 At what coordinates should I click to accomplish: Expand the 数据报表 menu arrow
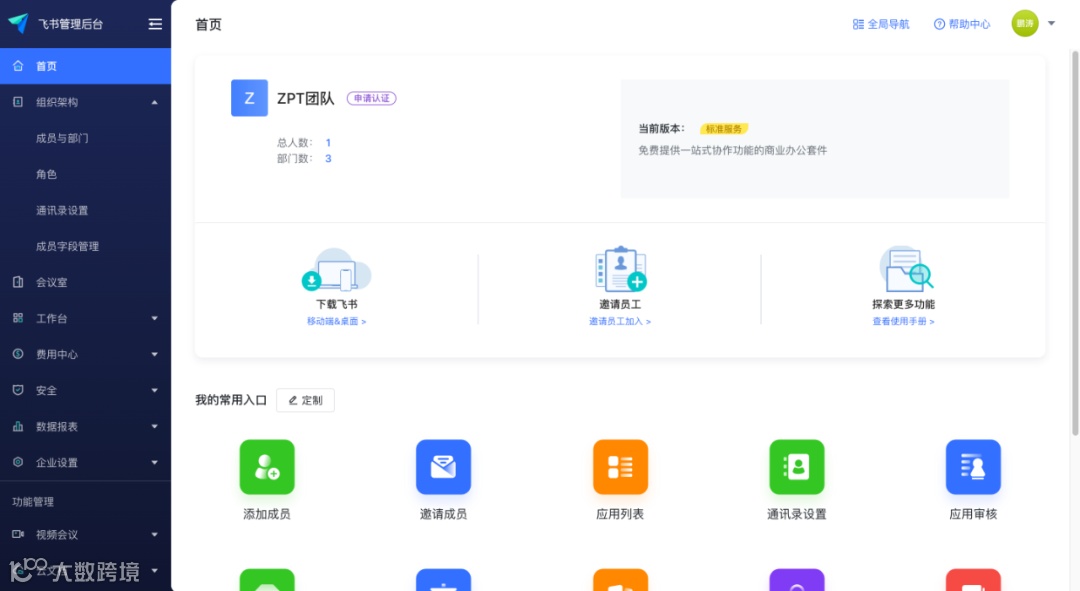(154, 426)
